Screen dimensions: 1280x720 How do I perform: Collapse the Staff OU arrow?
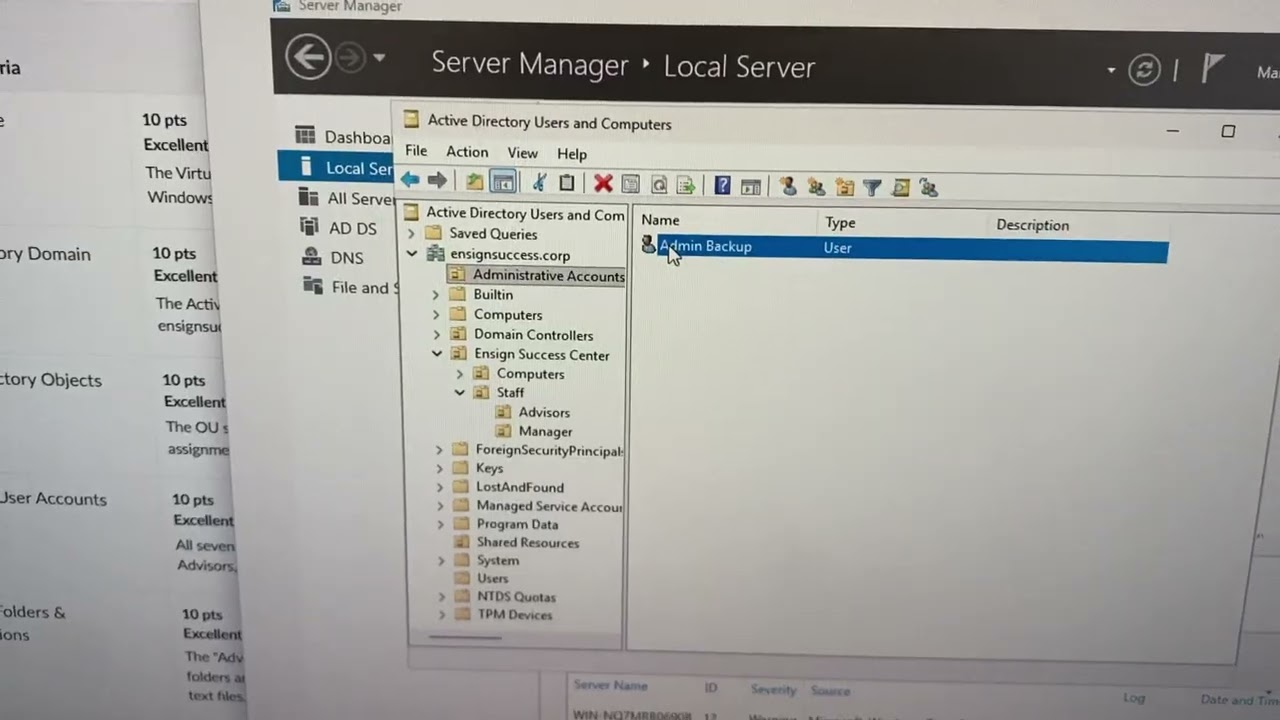point(460,393)
